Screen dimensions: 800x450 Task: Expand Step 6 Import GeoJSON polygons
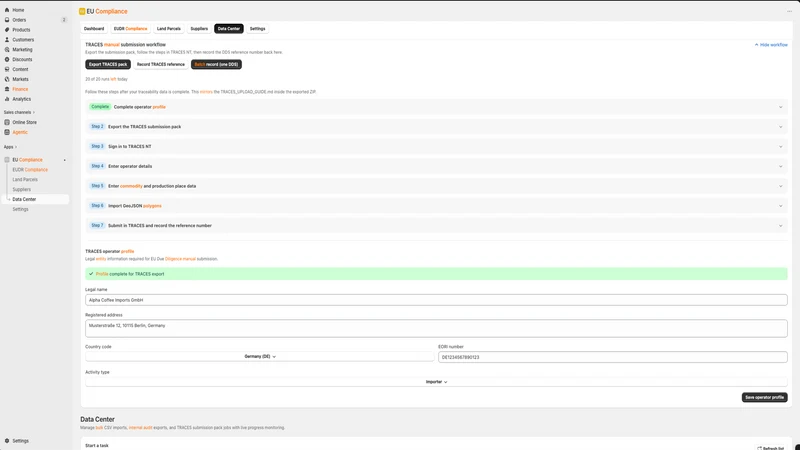pyautogui.click(x=436, y=206)
